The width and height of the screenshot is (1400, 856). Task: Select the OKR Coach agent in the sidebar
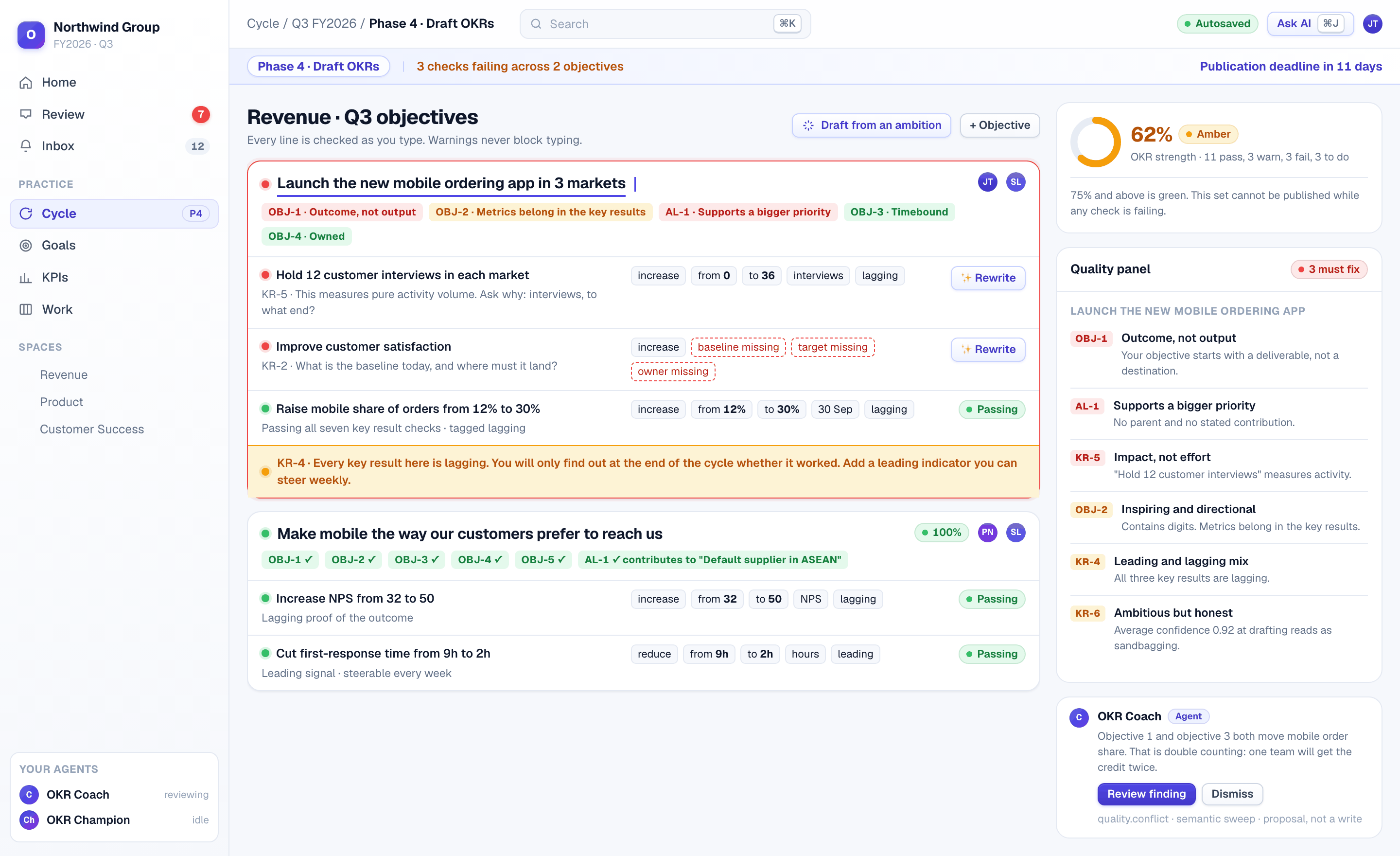pyautogui.click(x=114, y=794)
